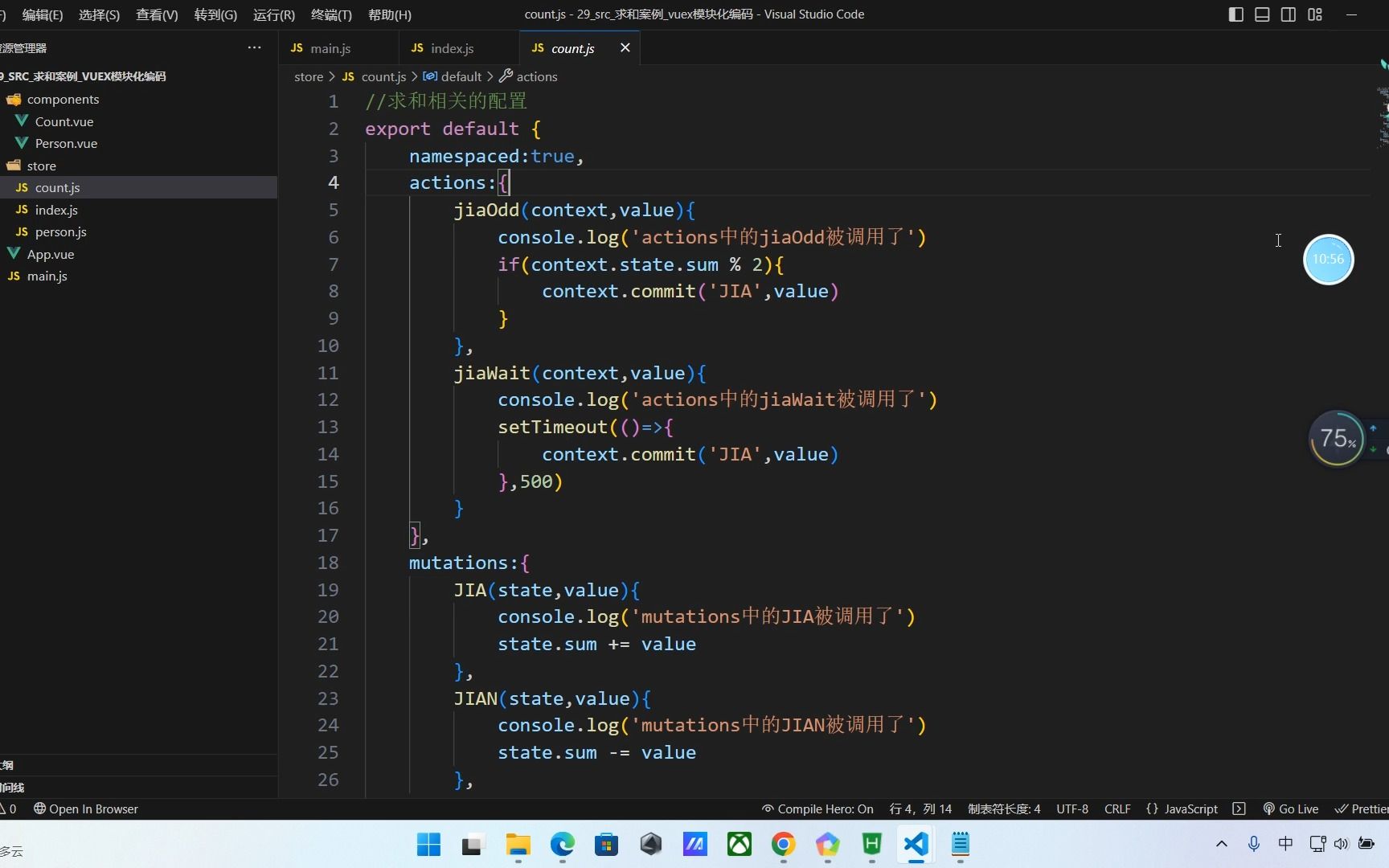
Task: Toggle secondary sidebar layout icon
Action: [x=1289, y=14]
